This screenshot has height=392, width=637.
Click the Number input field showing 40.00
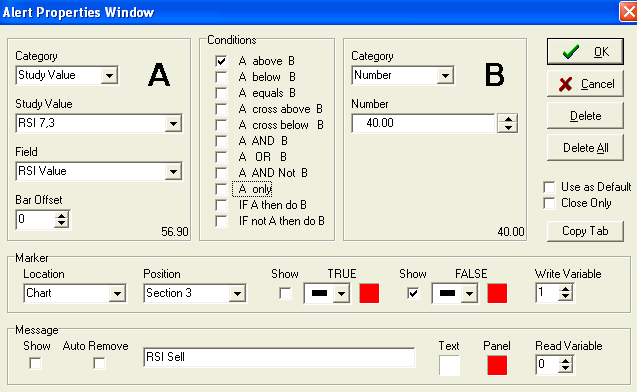[x=424, y=123]
